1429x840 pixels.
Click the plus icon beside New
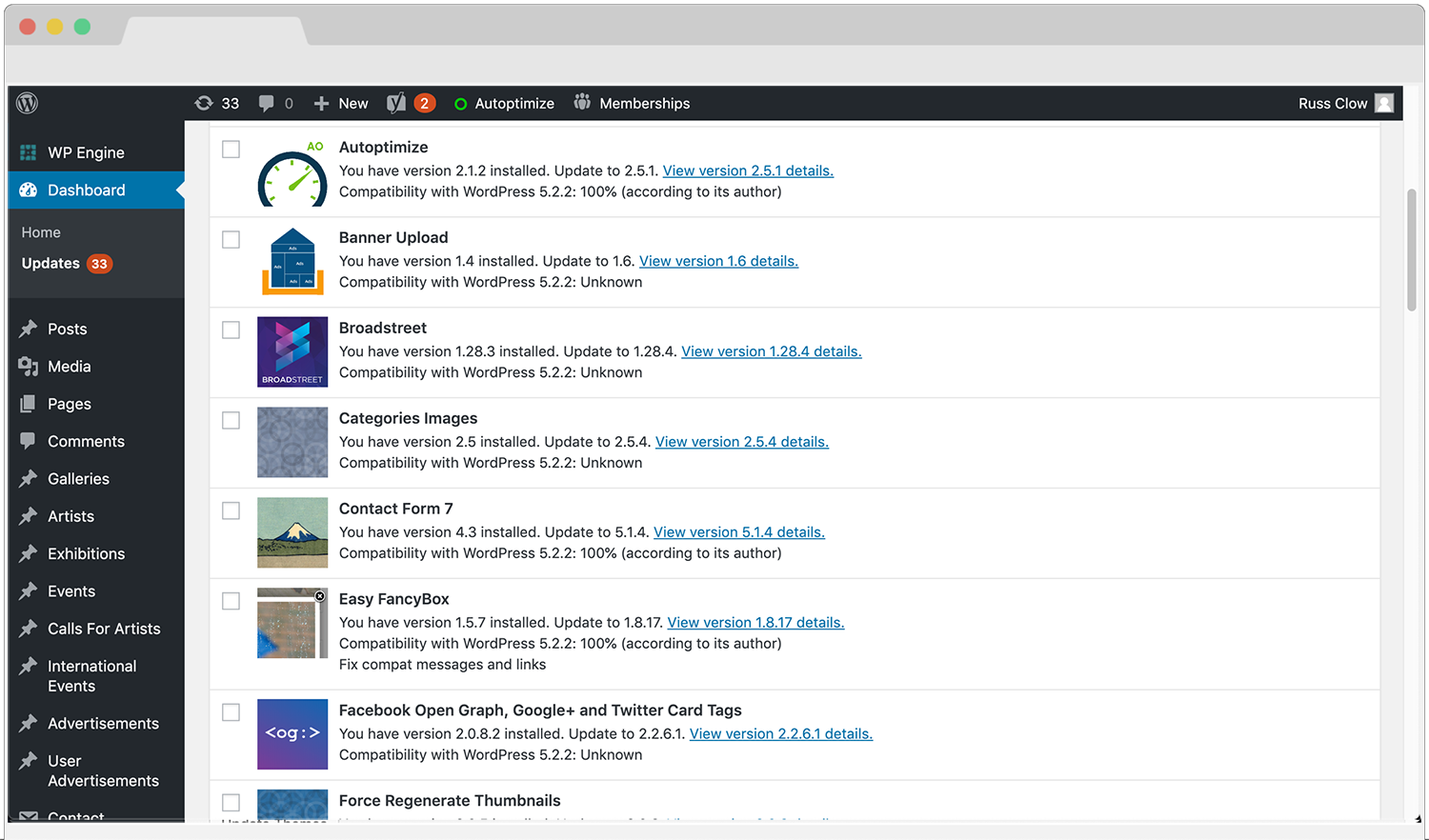(x=321, y=103)
